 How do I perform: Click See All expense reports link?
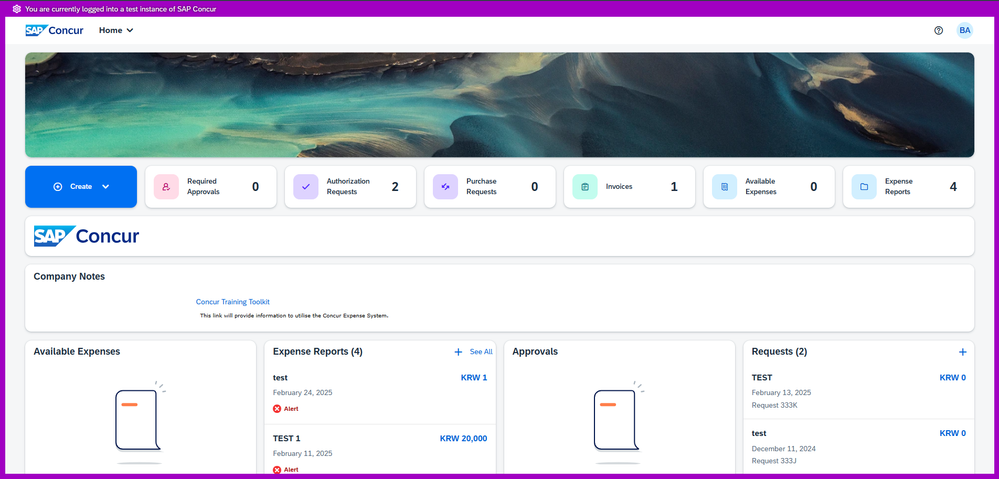[x=481, y=352]
